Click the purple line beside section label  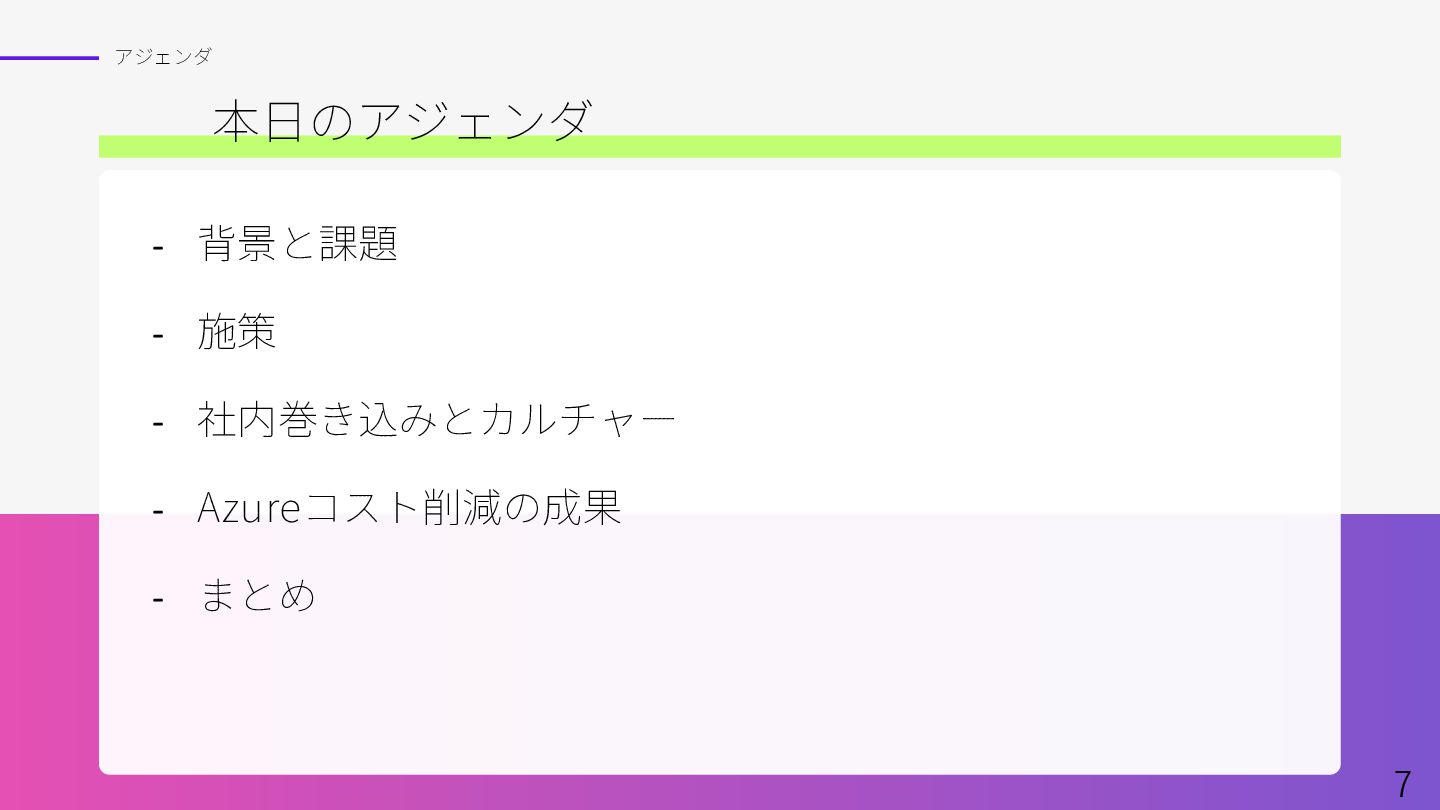point(49,58)
